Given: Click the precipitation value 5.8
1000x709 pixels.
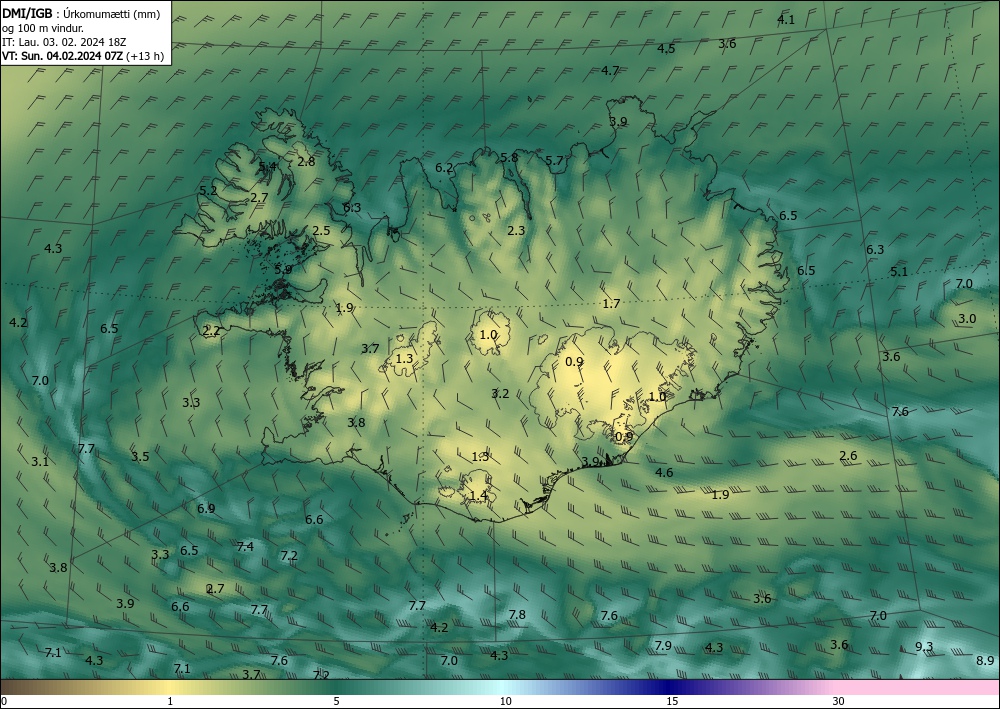Looking at the screenshot, I should (509, 157).
